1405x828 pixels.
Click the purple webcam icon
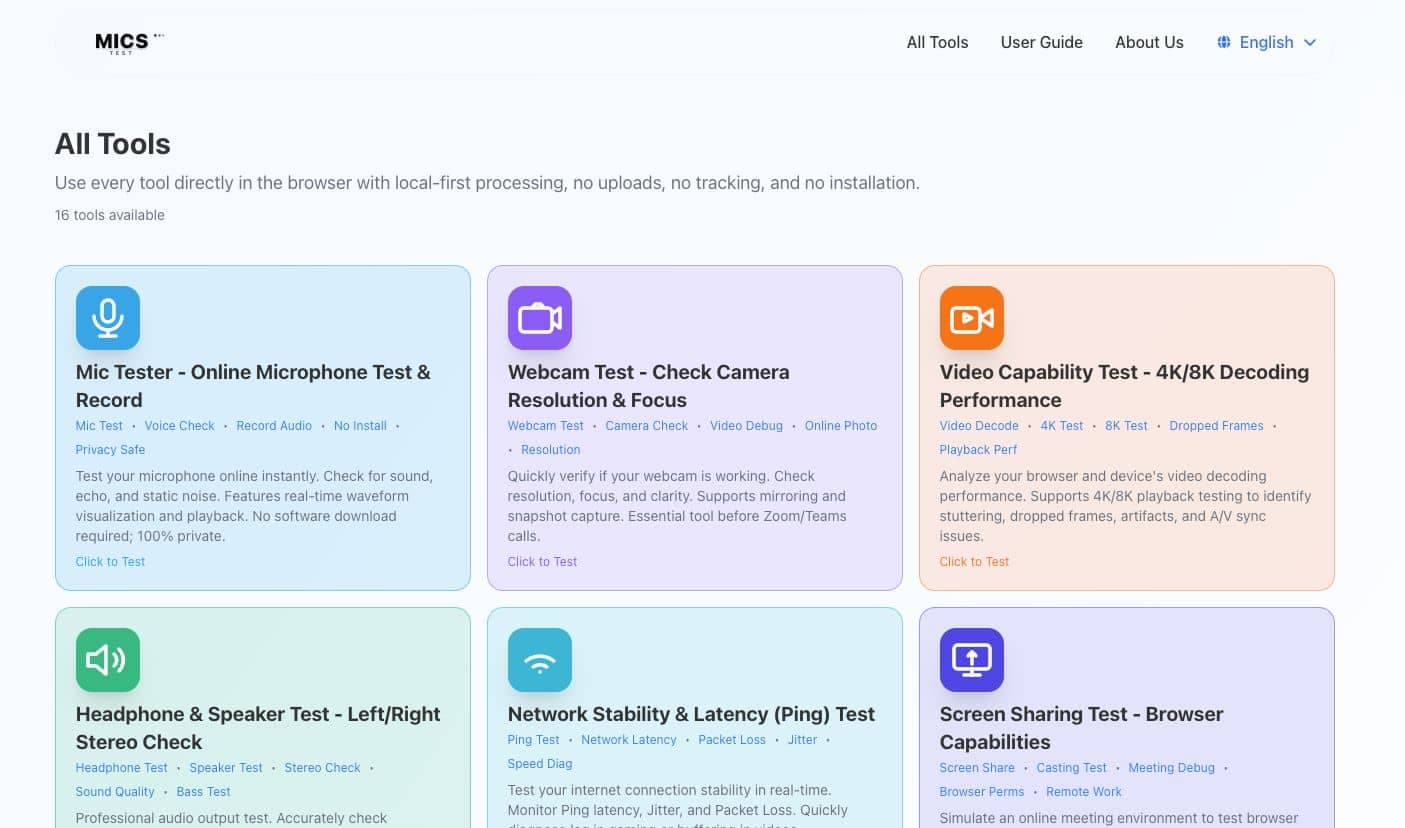[x=540, y=317]
